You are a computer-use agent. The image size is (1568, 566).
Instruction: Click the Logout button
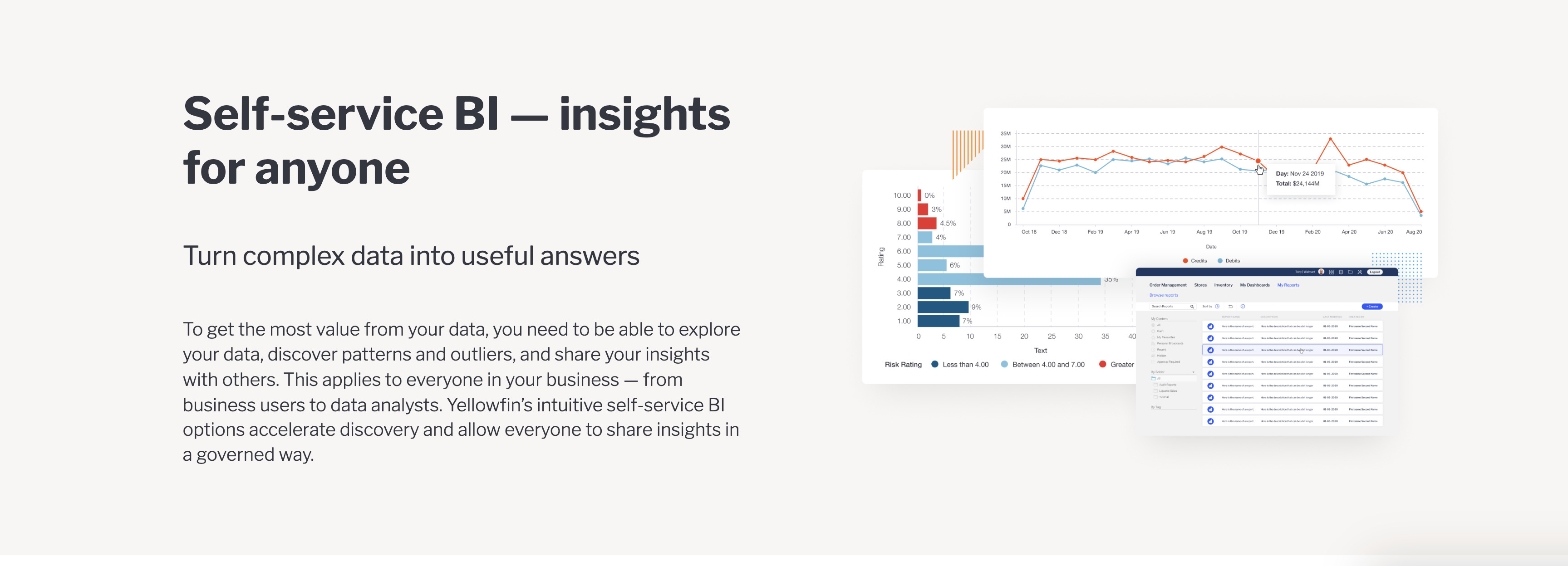pyautogui.click(x=1375, y=272)
